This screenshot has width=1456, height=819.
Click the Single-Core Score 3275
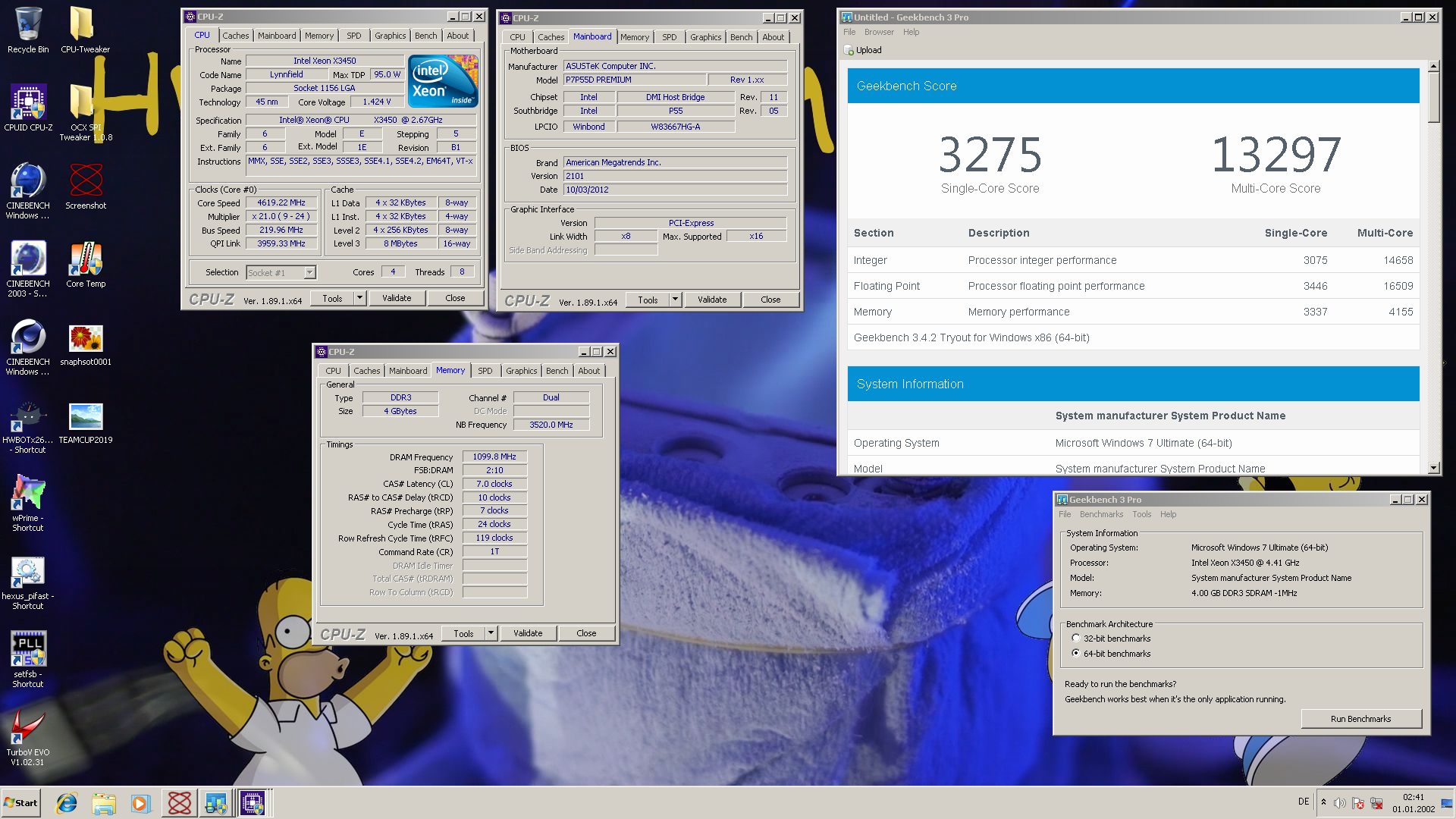[990, 155]
